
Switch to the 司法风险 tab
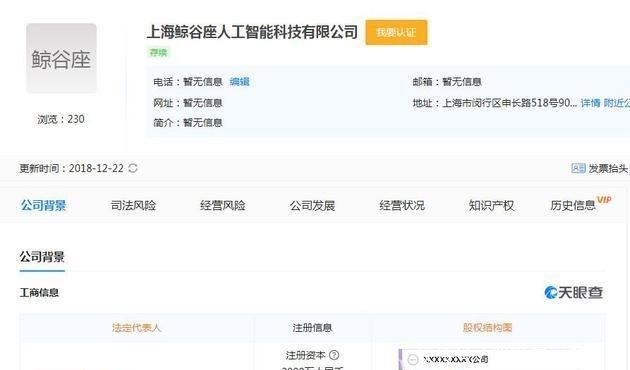(x=133, y=205)
